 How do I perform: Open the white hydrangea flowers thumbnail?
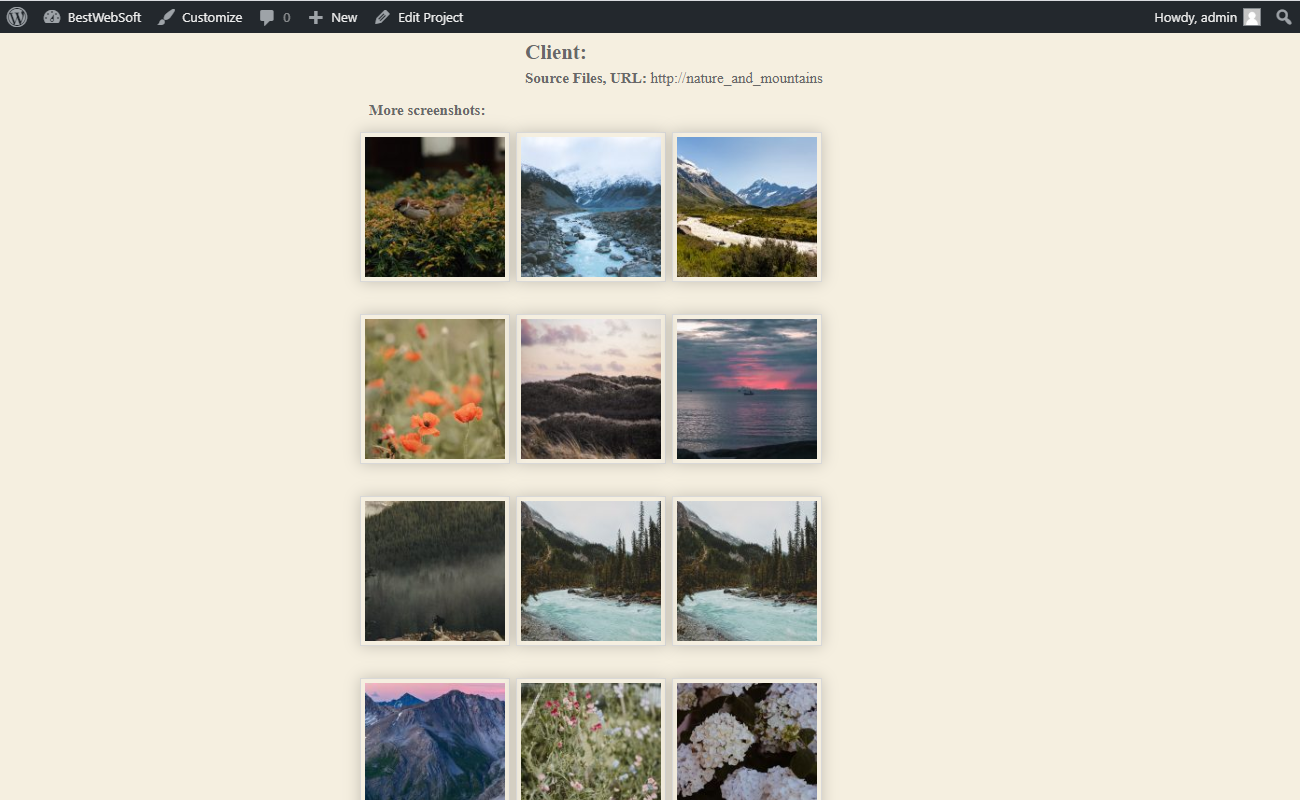[747, 740]
